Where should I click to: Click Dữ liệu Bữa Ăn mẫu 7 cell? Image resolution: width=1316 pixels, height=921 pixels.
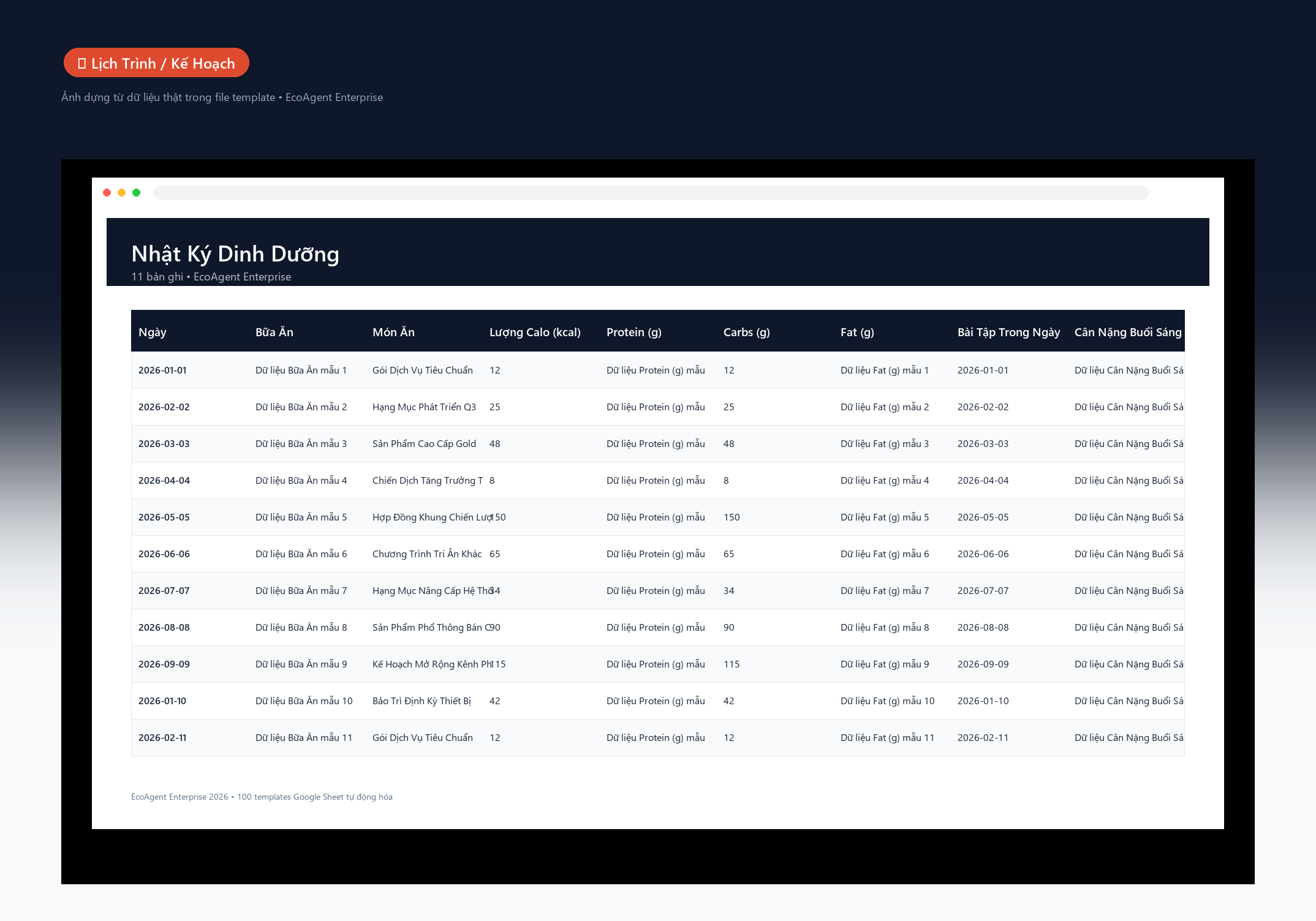(301, 591)
